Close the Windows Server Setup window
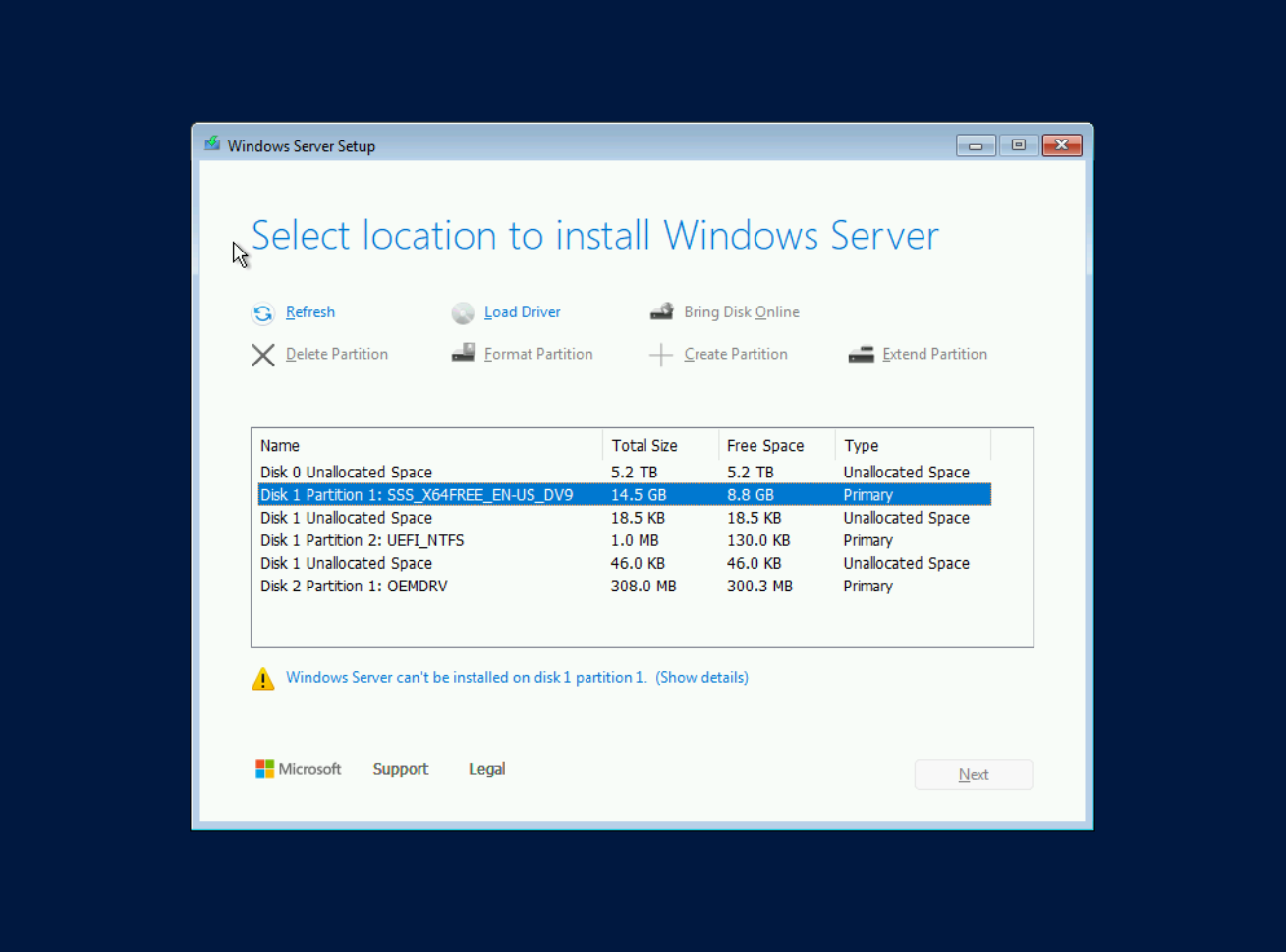The width and height of the screenshot is (1286, 952). click(1062, 145)
